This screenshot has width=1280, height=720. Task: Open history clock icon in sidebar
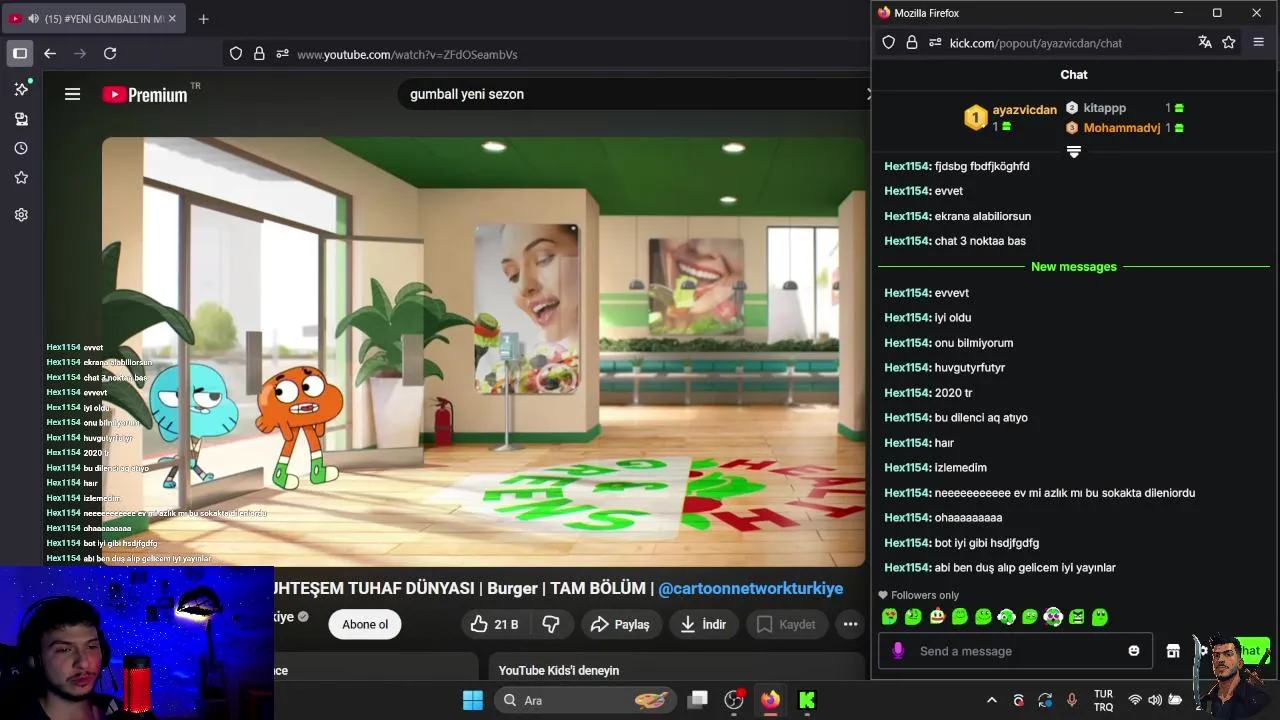coord(21,148)
